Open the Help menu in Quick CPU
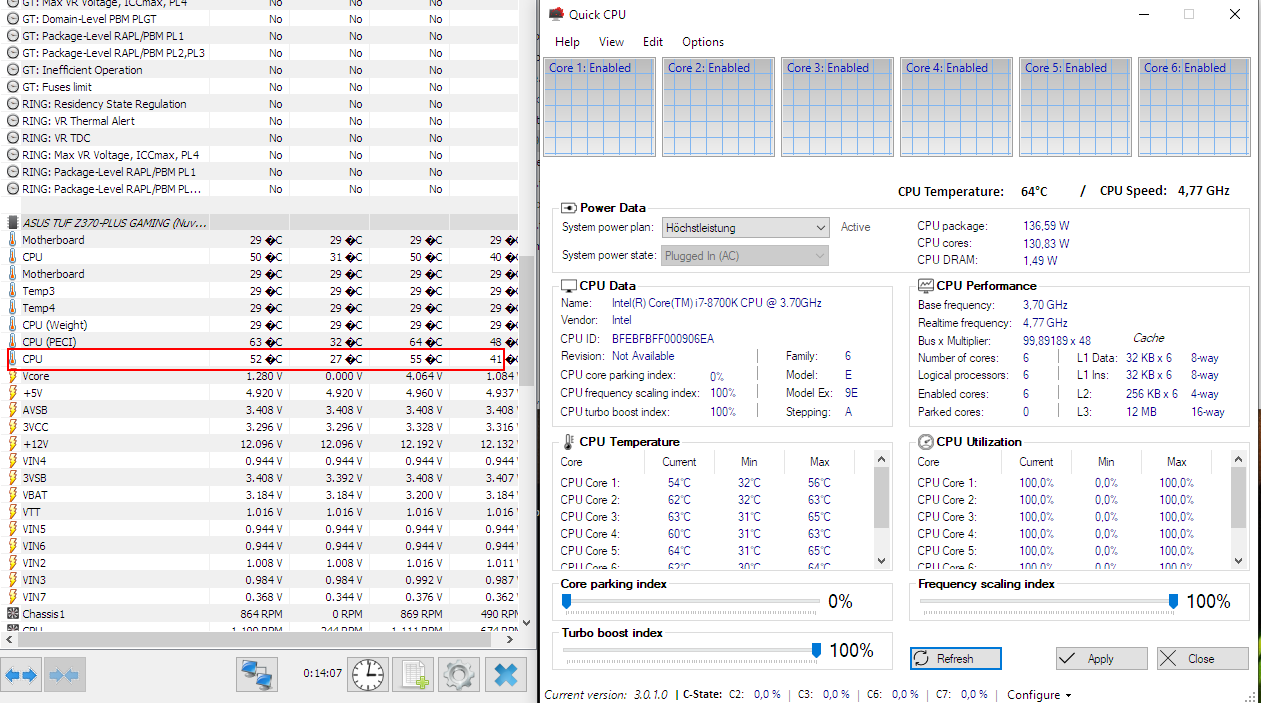Viewport: 1261px width, 703px height. pyautogui.click(x=567, y=42)
